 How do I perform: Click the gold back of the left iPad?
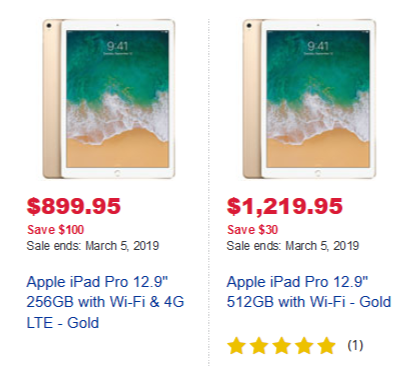(52, 99)
